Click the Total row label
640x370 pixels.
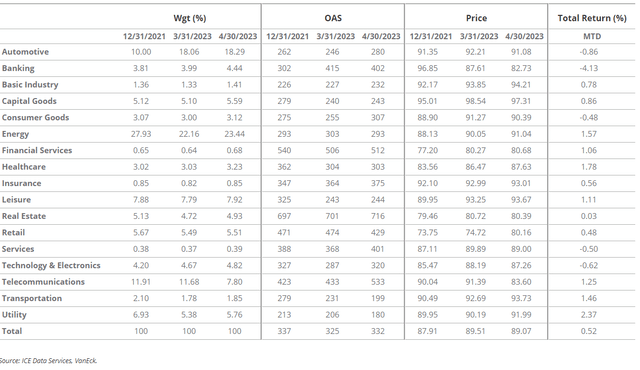tap(12, 331)
